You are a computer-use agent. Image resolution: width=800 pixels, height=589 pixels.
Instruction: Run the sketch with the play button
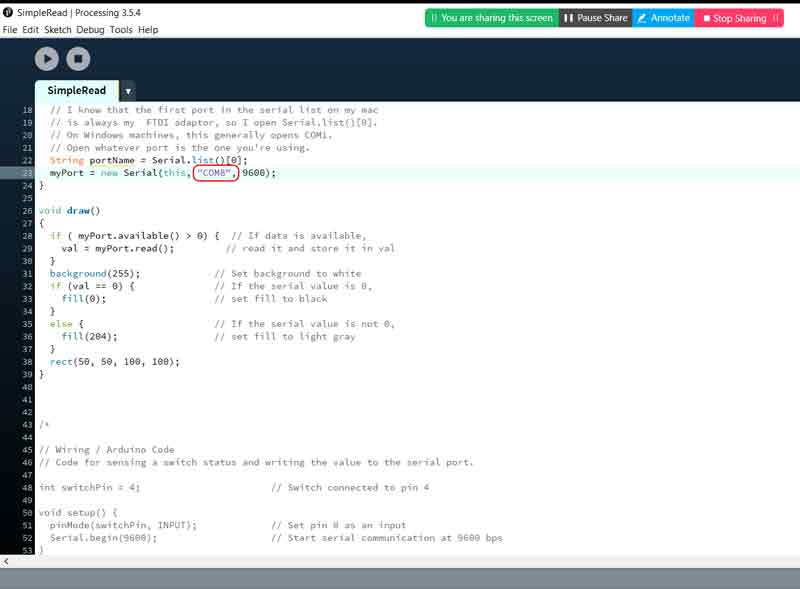(46, 59)
